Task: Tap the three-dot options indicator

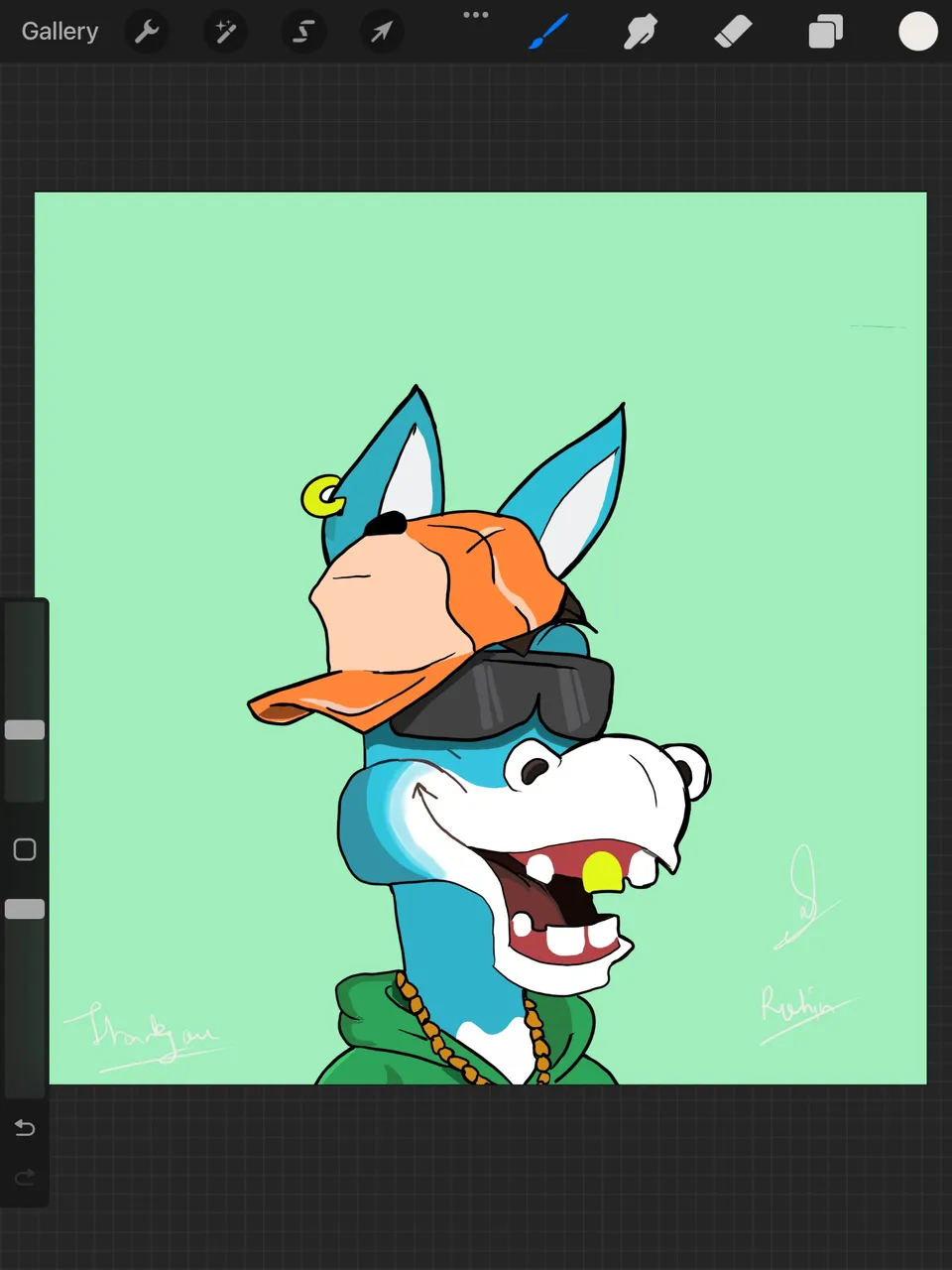Action: pos(476,15)
